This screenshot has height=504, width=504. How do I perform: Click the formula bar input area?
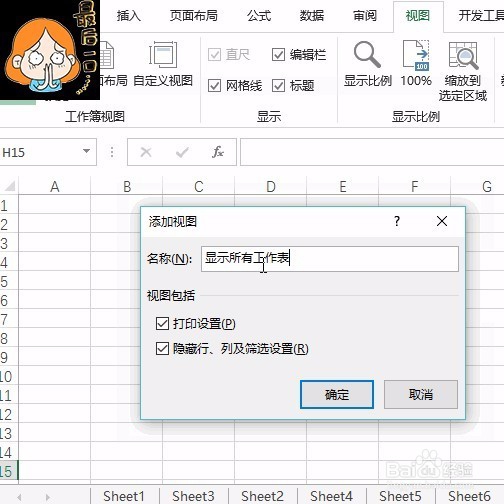[372, 152]
